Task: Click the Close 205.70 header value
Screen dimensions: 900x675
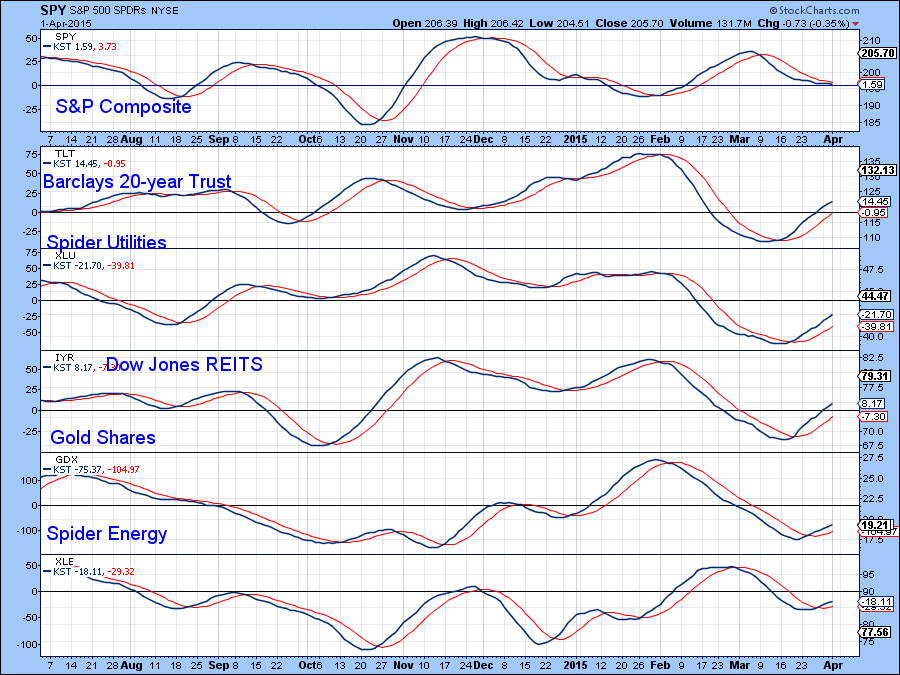Action: coord(629,24)
